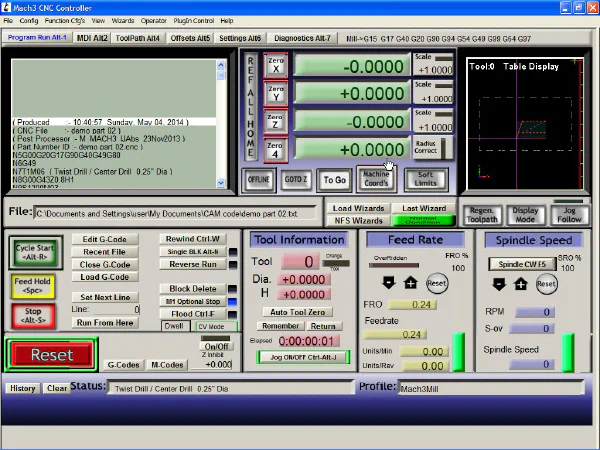Lower spindle speed with down arrow

click(499, 284)
